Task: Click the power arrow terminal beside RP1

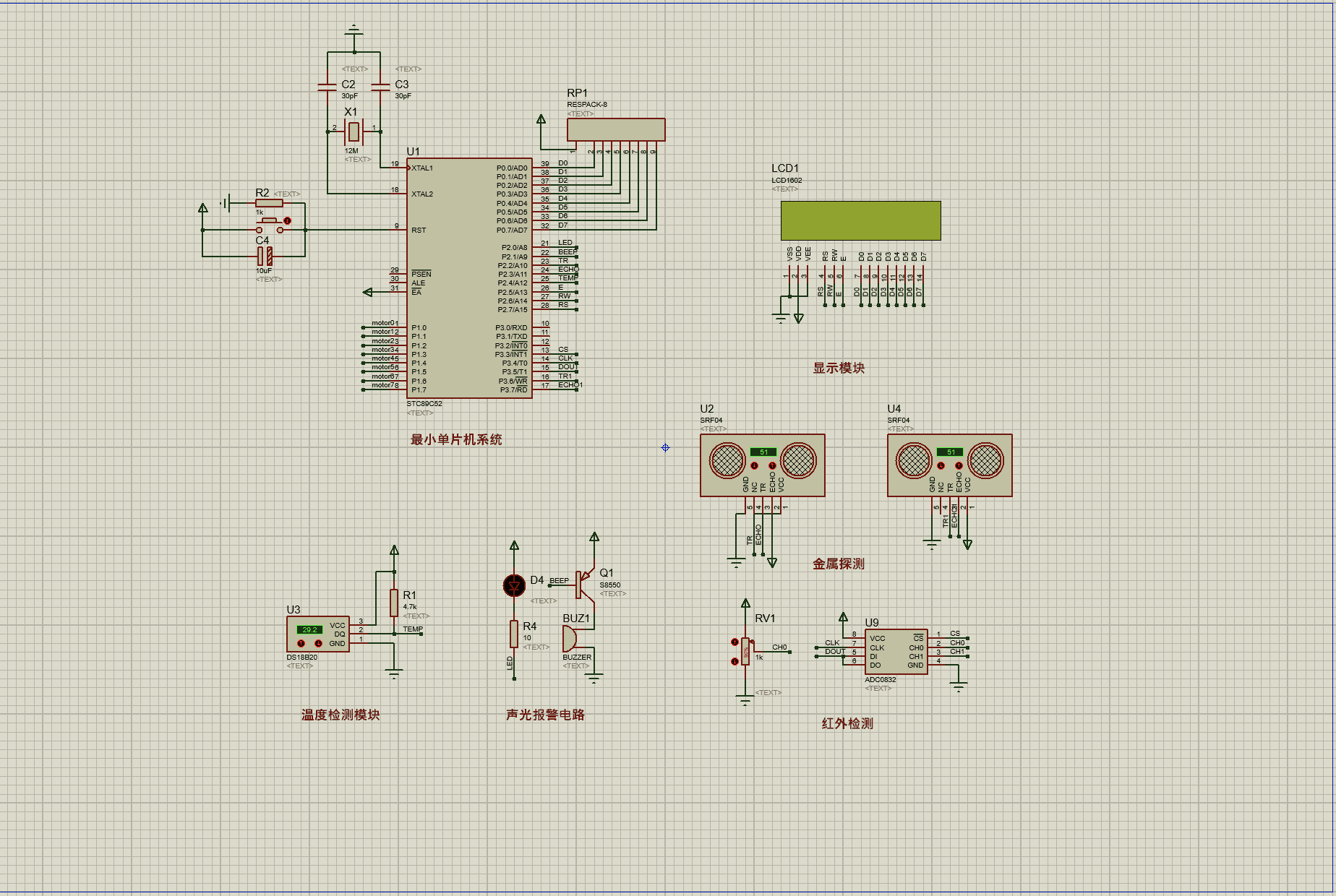Action: pyautogui.click(x=541, y=120)
